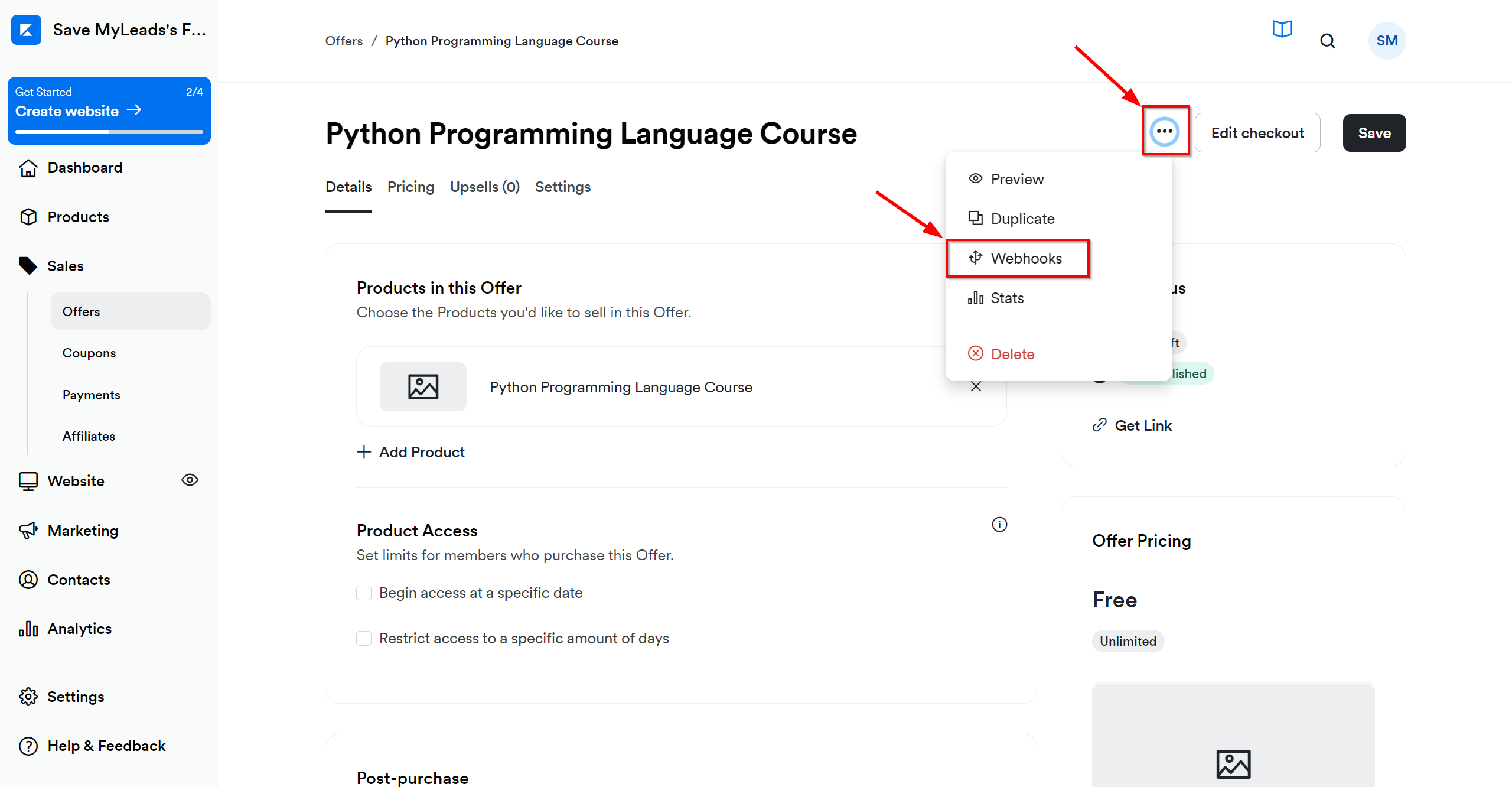The image size is (1512, 787).
Task: Select the Pricing tab
Action: 411,187
